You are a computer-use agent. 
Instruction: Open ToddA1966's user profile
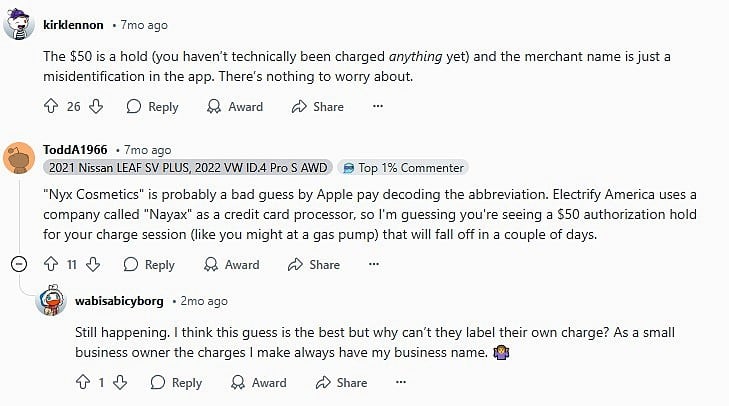point(75,150)
